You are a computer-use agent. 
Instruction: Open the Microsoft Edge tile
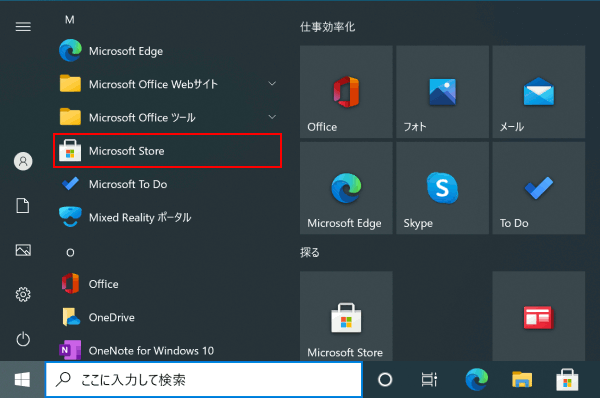346,188
